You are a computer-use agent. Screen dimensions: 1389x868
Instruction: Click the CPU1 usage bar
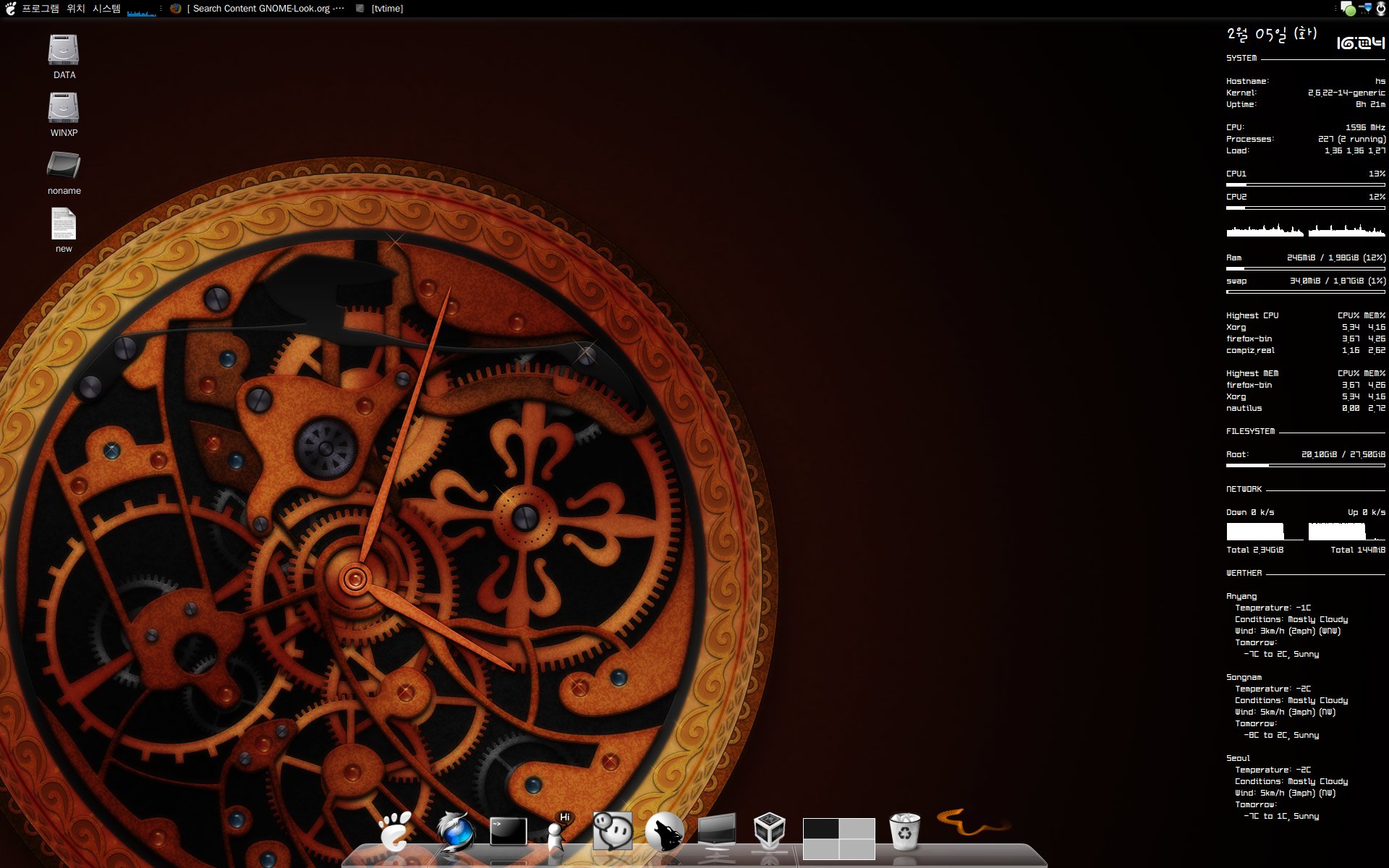[x=1305, y=185]
